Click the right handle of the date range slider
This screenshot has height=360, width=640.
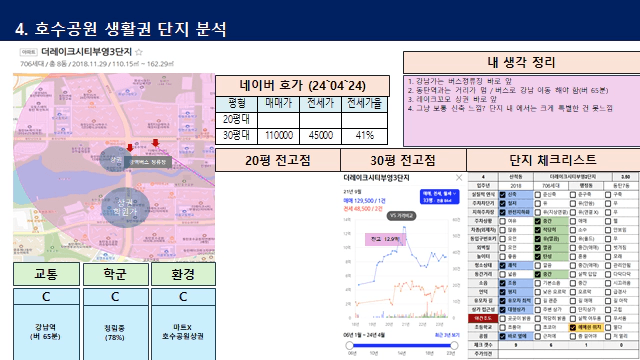click(454, 345)
